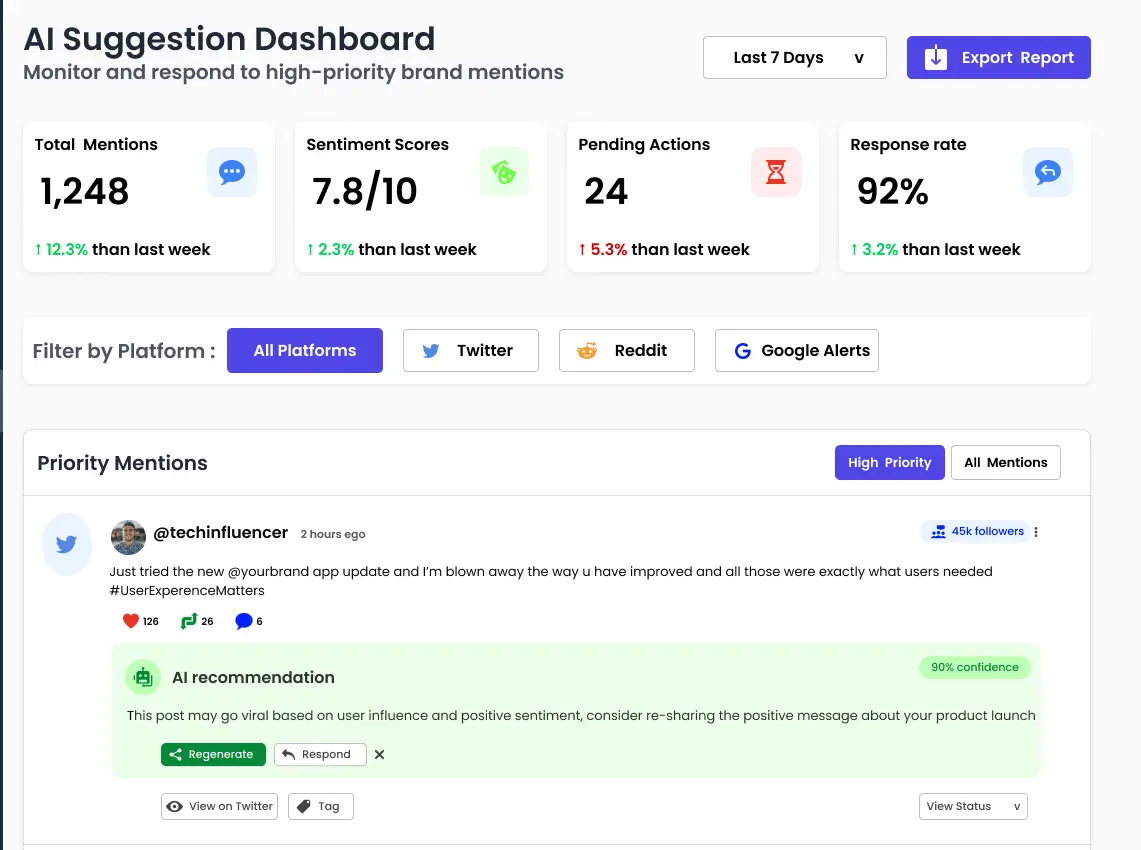1141x850 pixels.
Task: Click the sentiment mask icon on Sentiment Scores card
Action: 504,172
